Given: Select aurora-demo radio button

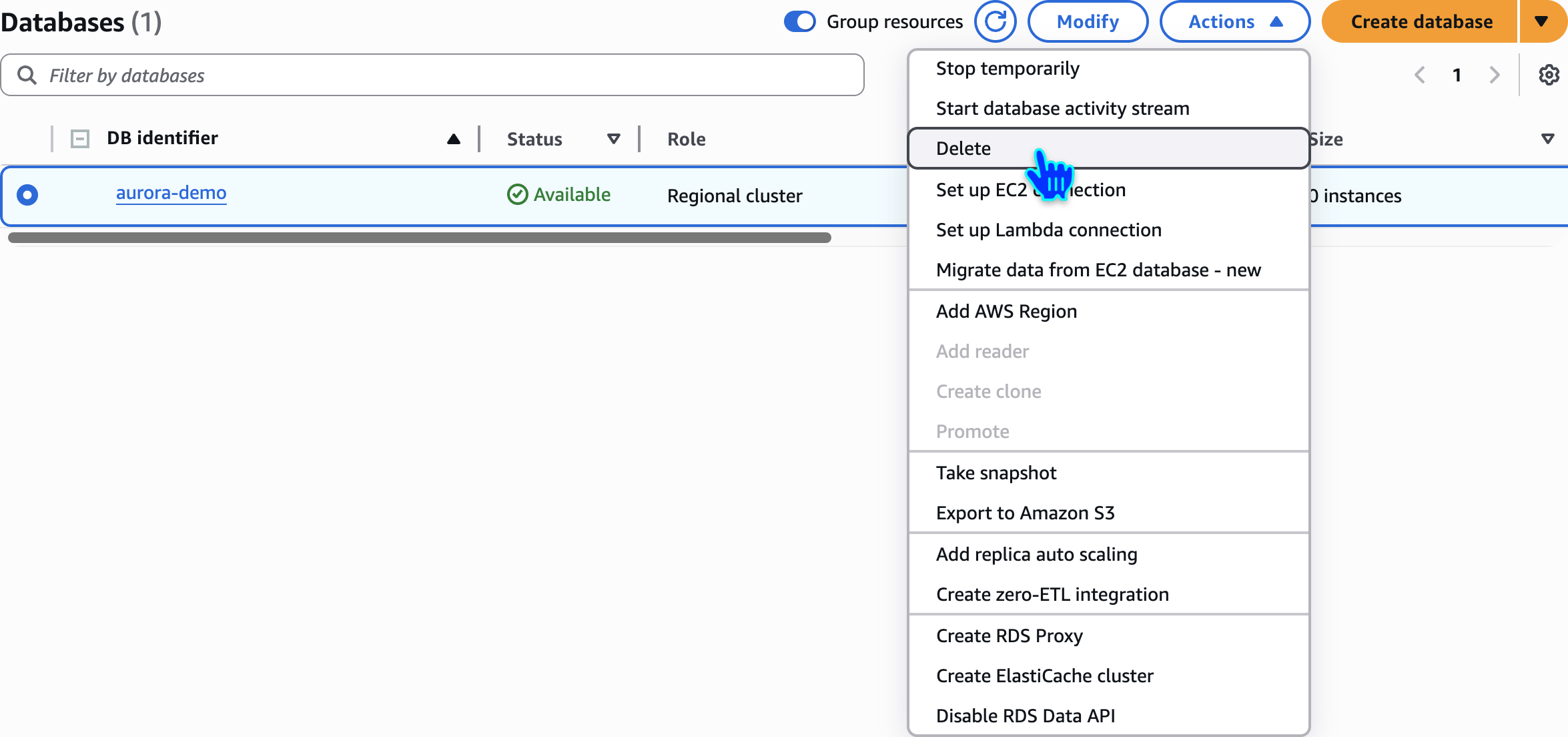Looking at the screenshot, I should pyautogui.click(x=27, y=194).
